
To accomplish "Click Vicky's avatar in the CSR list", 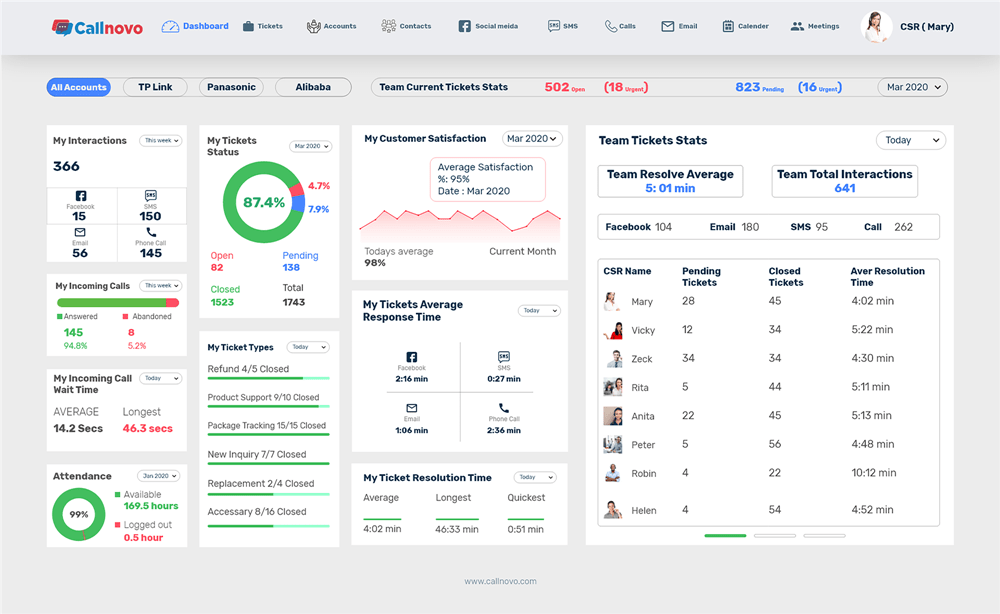I will click(x=614, y=330).
